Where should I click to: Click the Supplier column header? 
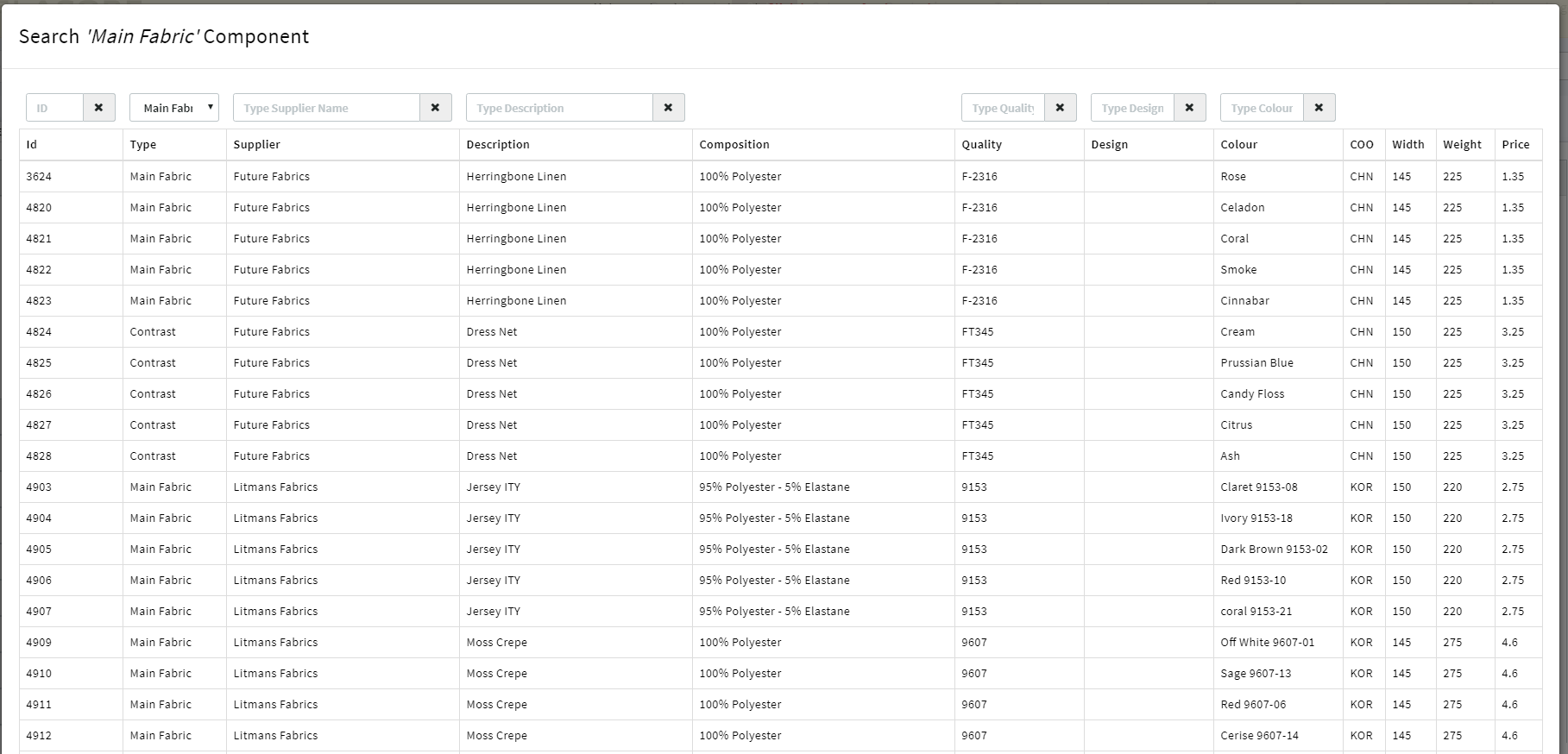(x=257, y=145)
